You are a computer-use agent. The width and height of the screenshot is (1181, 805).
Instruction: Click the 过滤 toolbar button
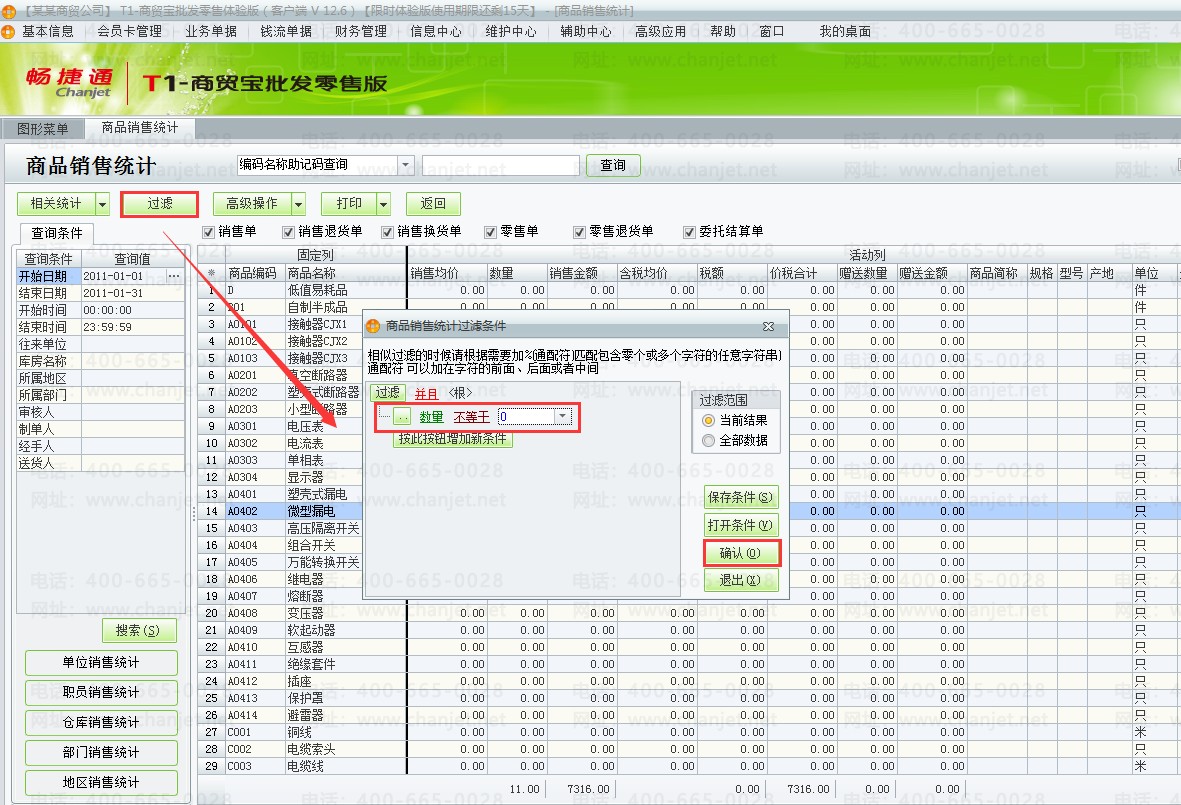[160, 204]
